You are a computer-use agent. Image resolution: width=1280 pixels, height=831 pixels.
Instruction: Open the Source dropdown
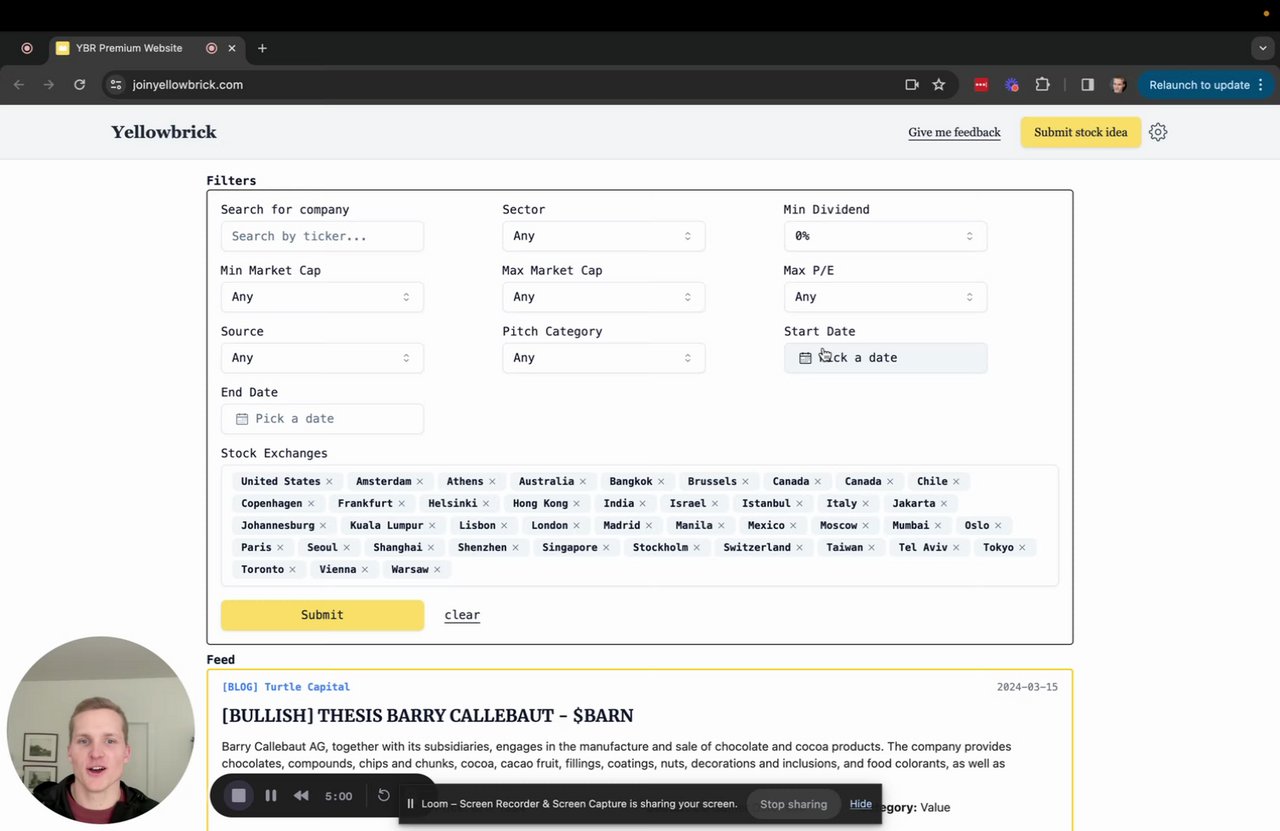322,358
